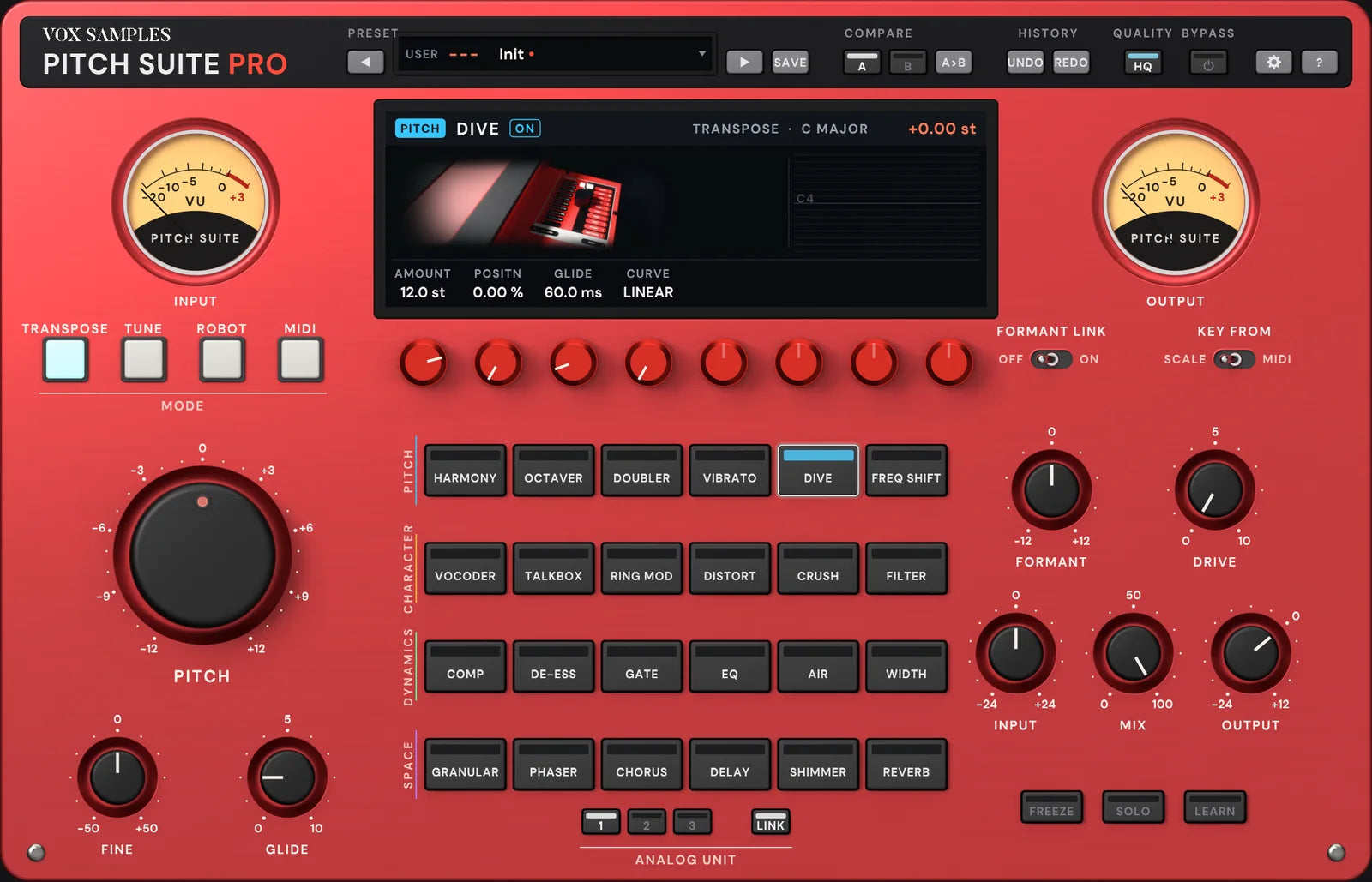Save the current preset
Viewport: 1372px width, 882px height.
tap(790, 62)
